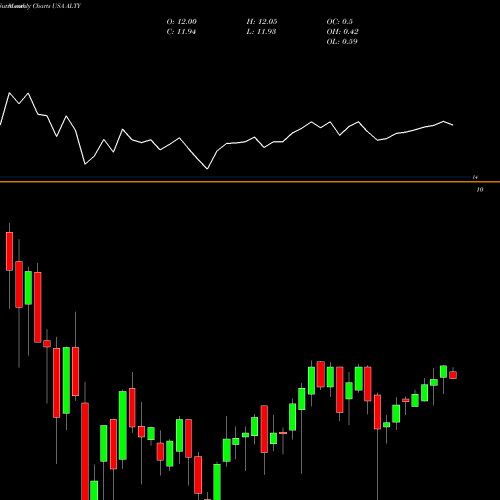The height and width of the screenshot is (500, 500).
Task: Click the chart title text USA ALTY
Action: [67, 6]
